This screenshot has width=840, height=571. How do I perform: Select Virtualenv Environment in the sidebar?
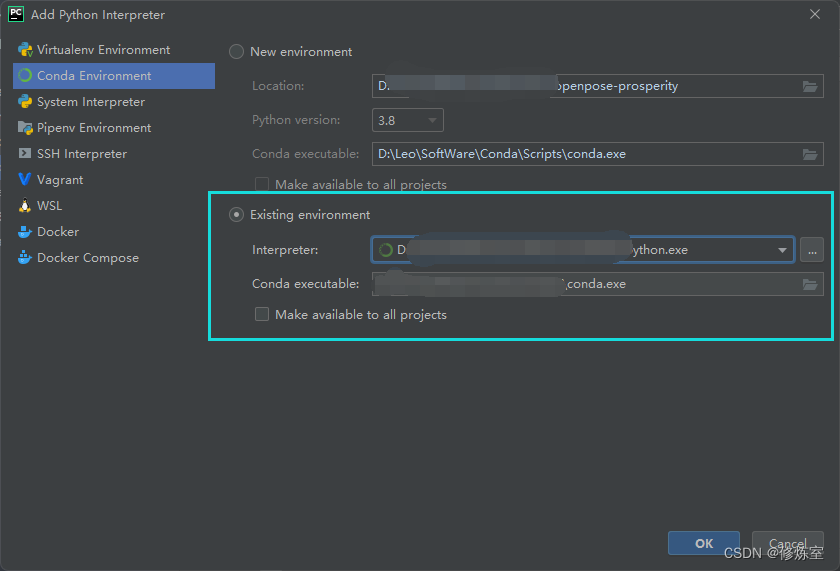coord(114,50)
